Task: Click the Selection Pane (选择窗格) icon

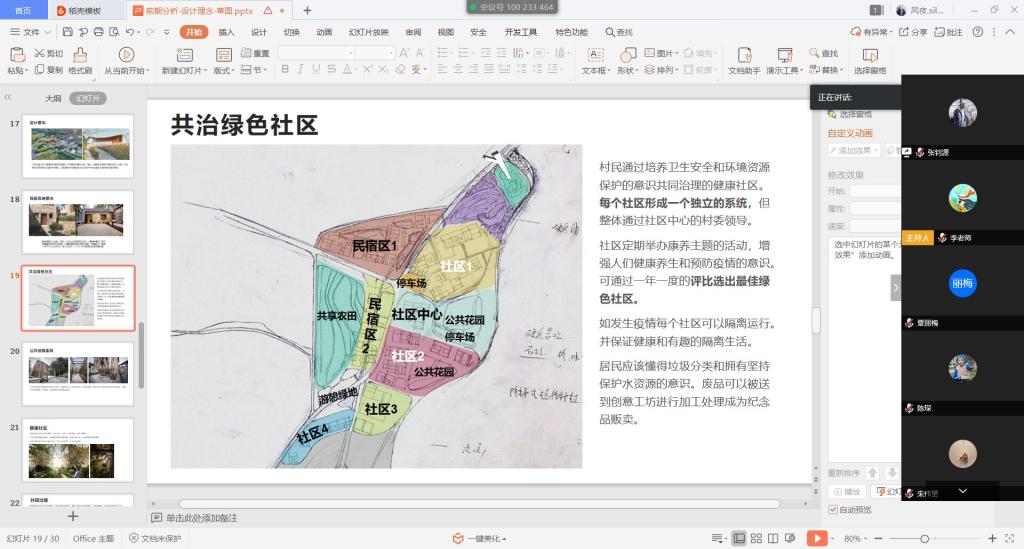Action: (x=869, y=55)
